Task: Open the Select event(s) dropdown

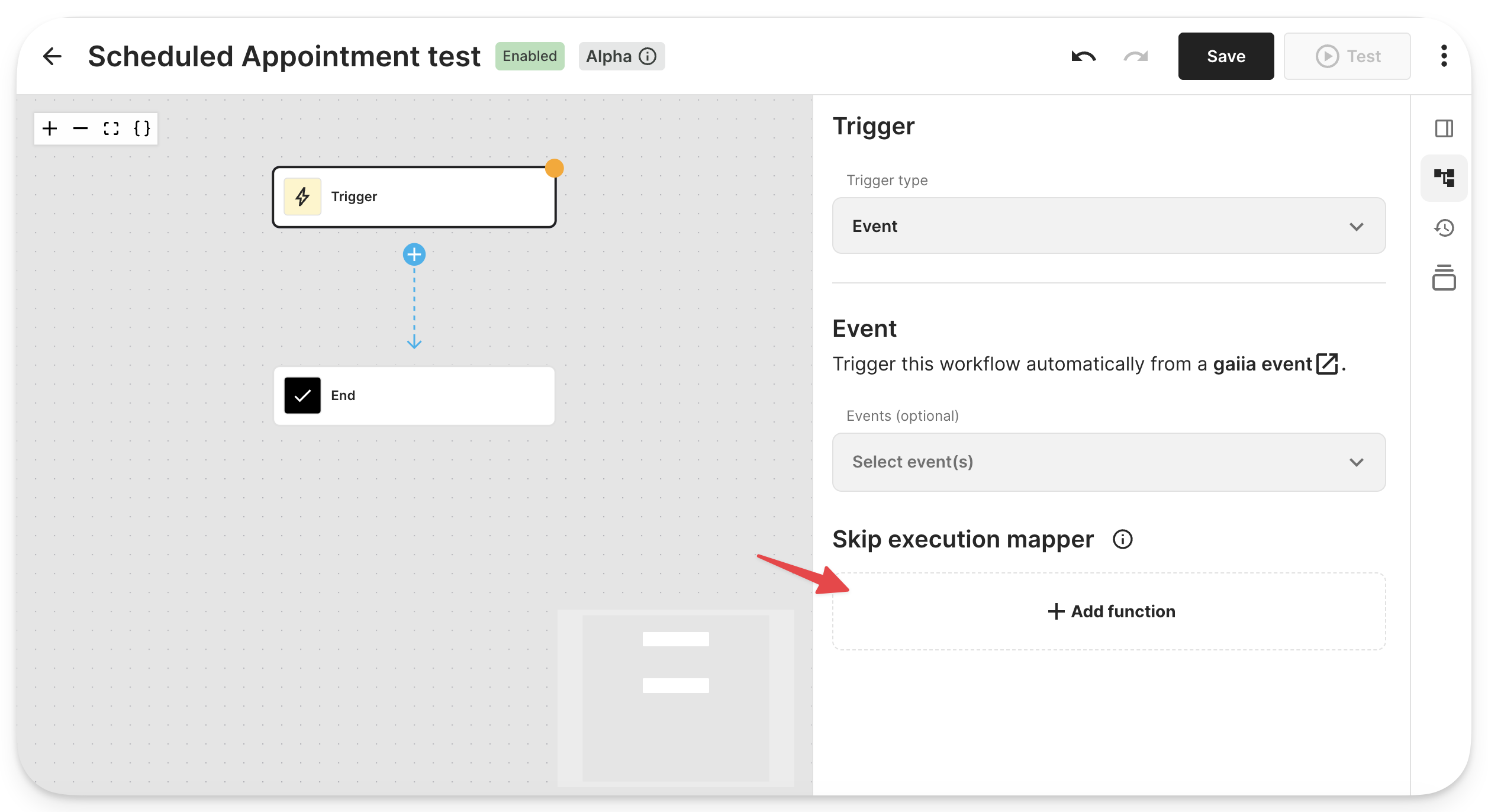Action: pos(1109,462)
